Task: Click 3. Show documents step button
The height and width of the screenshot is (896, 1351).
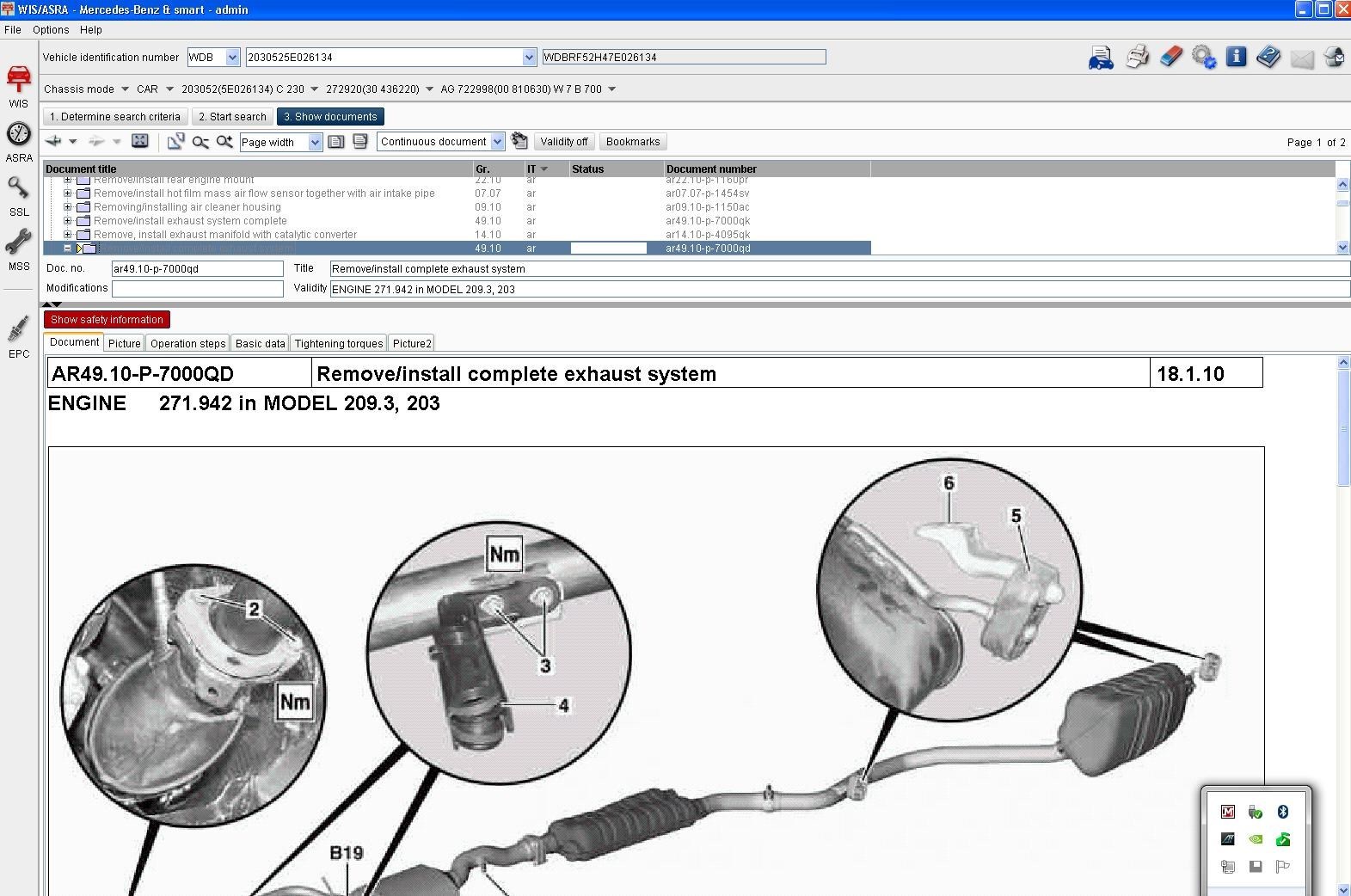Action: click(x=330, y=117)
